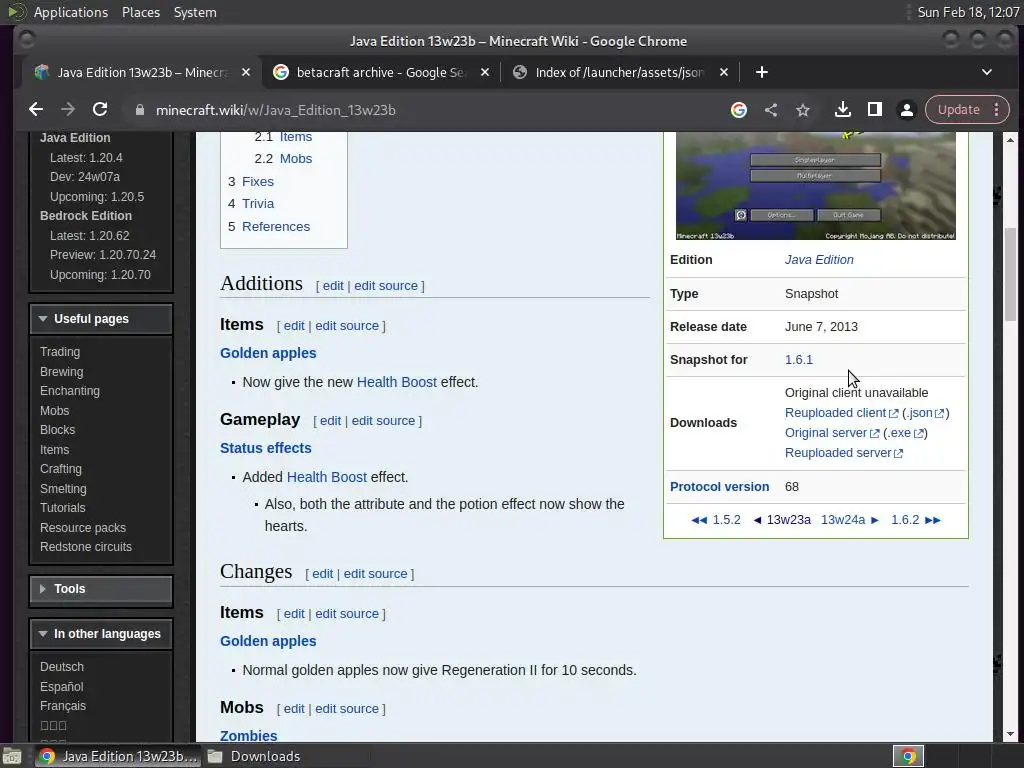1024x768 pixels.
Task: Go back to the previous page
Action: pyautogui.click(x=36, y=110)
